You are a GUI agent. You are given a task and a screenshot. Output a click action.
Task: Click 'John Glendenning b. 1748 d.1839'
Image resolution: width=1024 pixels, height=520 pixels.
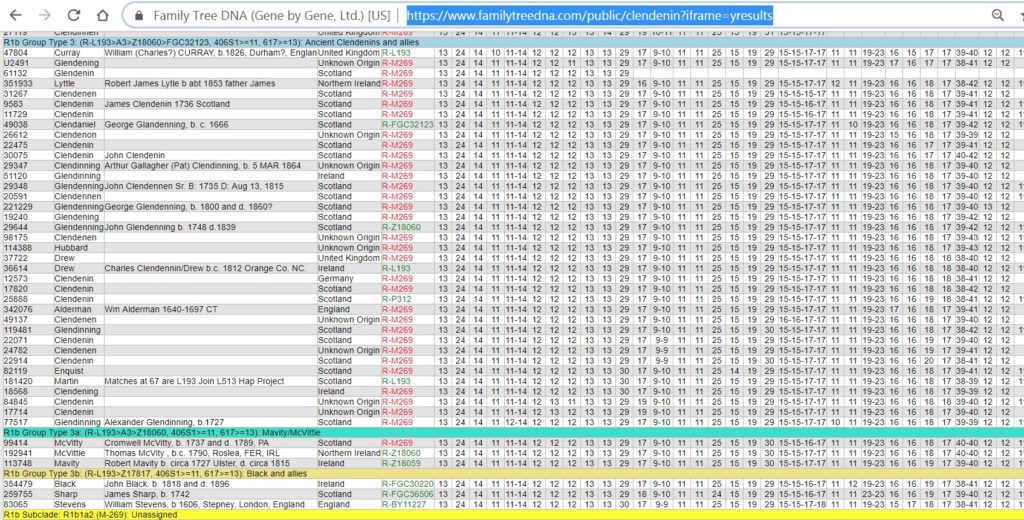point(170,227)
